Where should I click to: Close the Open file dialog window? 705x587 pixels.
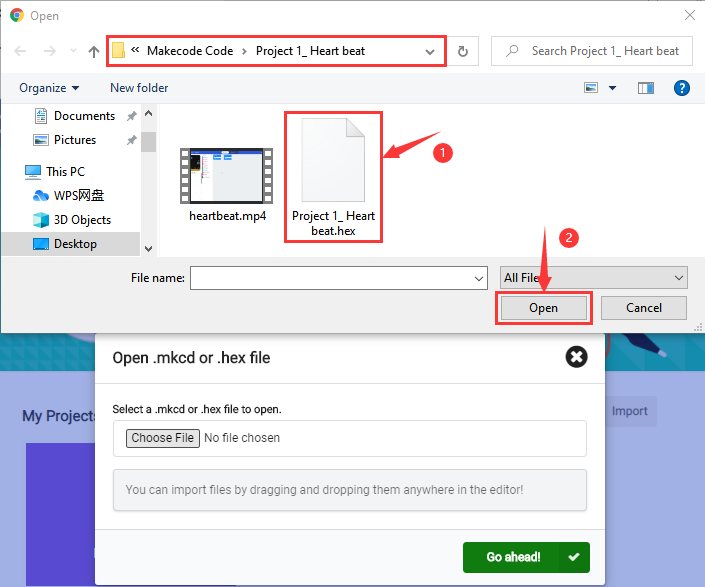pos(690,15)
